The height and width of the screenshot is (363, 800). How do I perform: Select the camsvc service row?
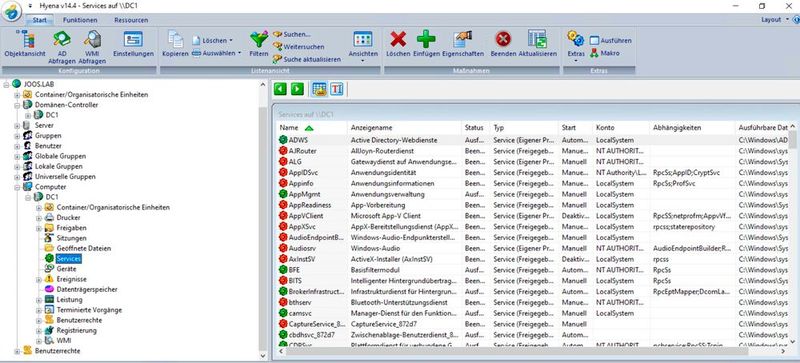(x=533, y=313)
